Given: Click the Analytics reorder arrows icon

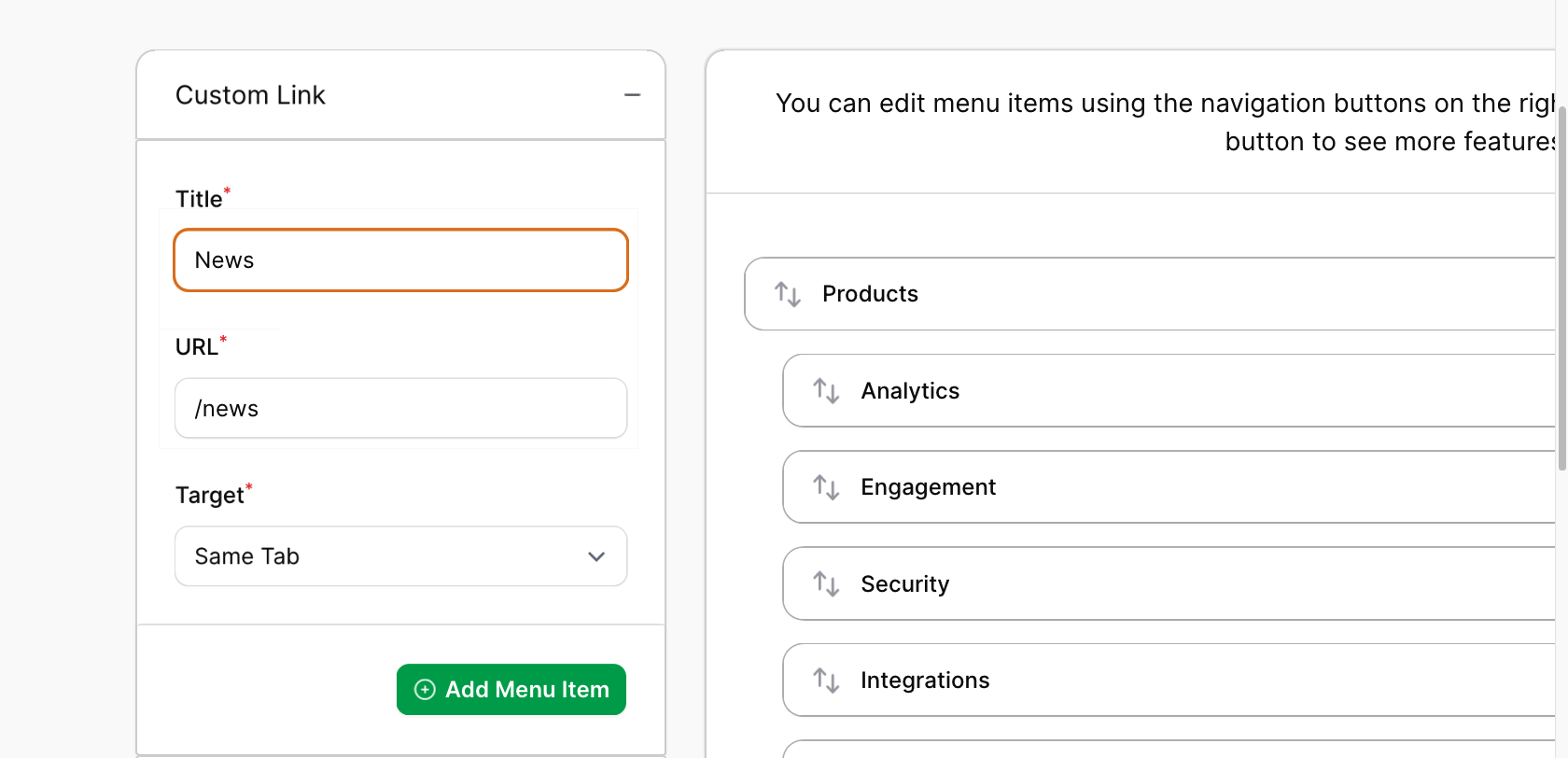Looking at the screenshot, I should (826, 390).
